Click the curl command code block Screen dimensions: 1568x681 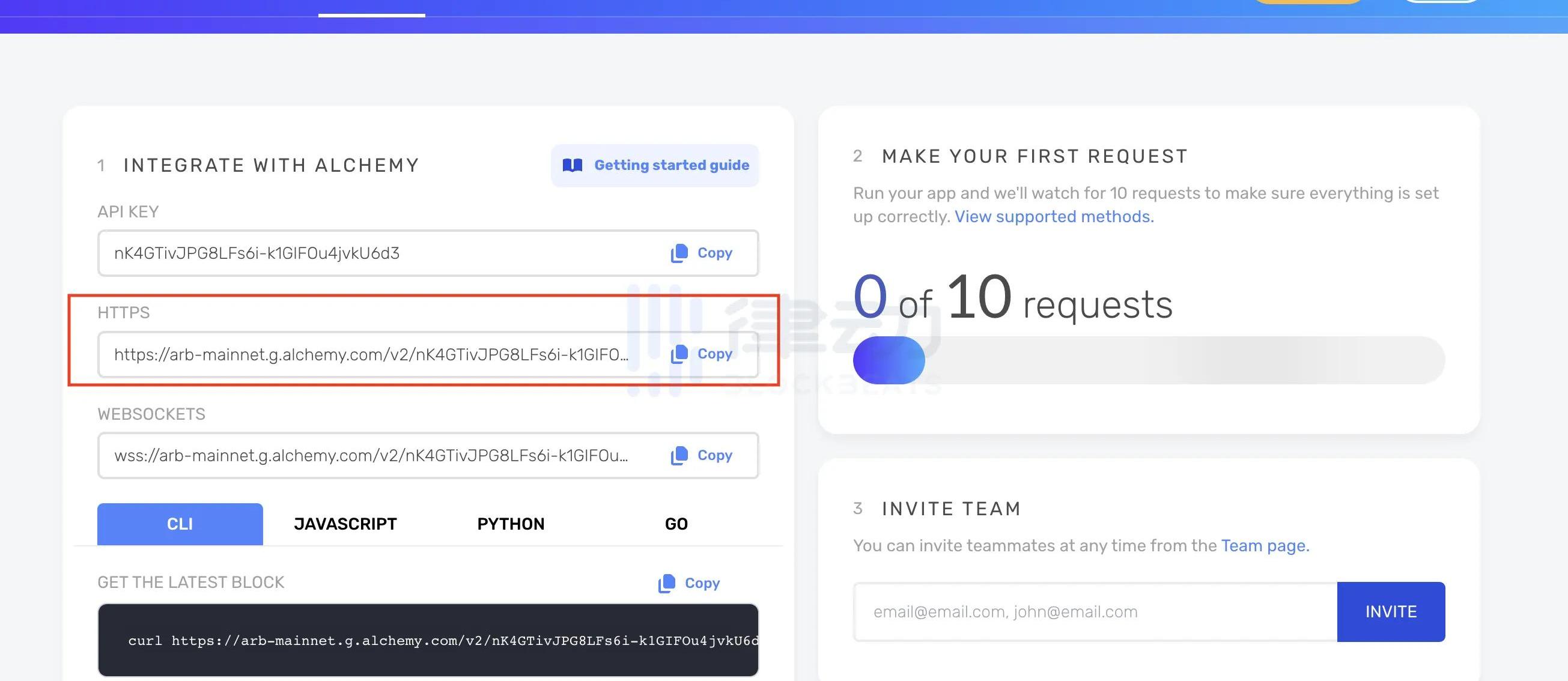427,640
